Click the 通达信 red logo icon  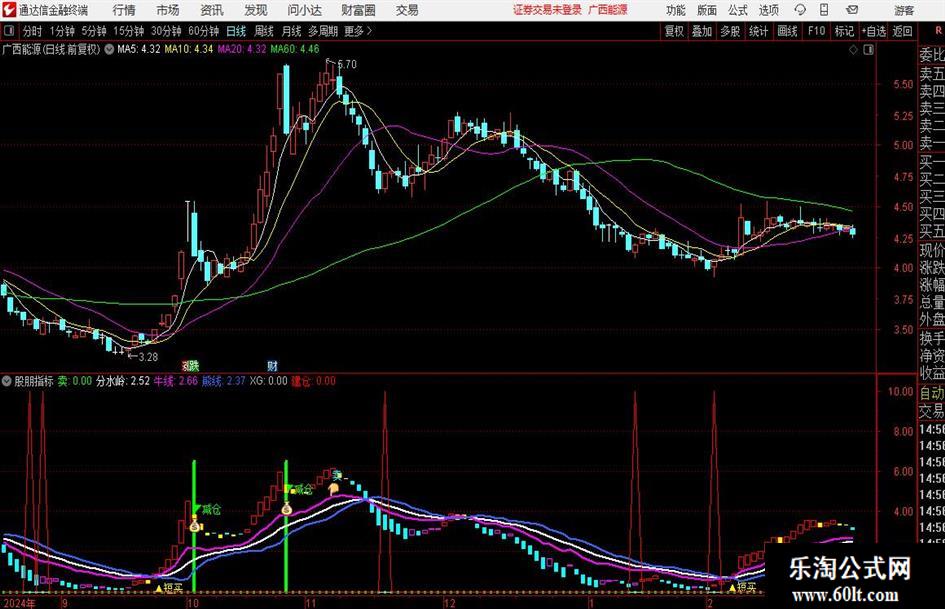9,10
